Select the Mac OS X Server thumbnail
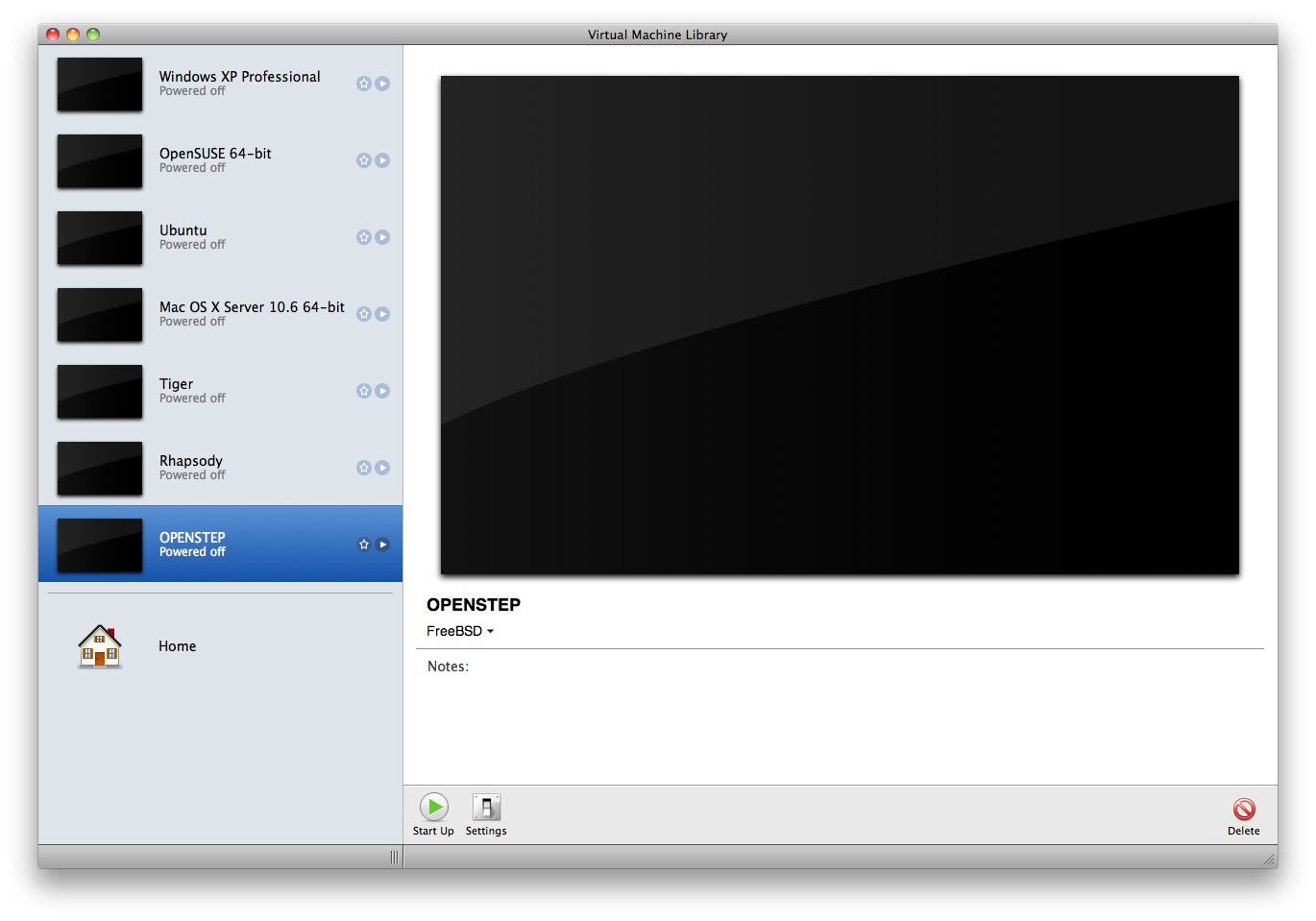This screenshot has height=921, width=1316. tap(100, 315)
